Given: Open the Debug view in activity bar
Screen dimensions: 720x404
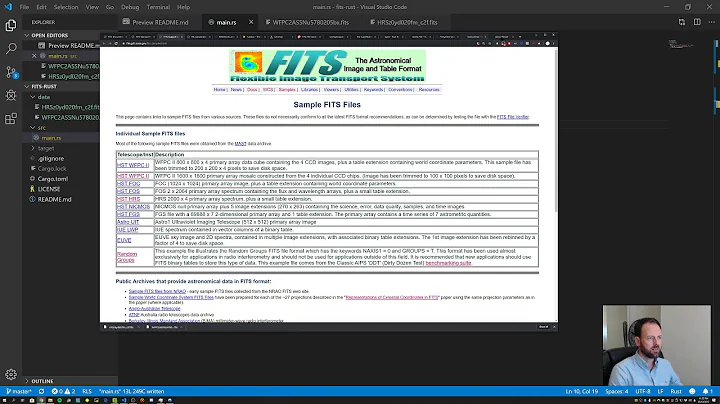Looking at the screenshot, I should pos(11,95).
